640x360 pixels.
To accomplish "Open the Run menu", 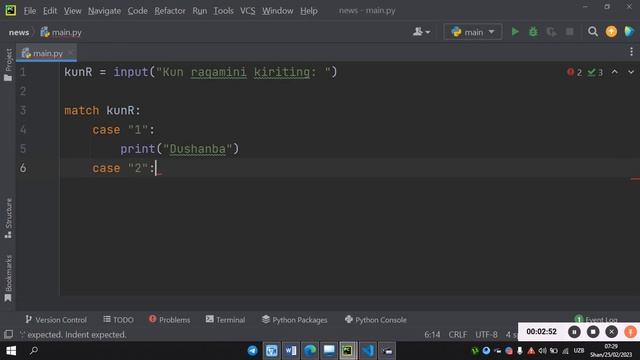I will pyautogui.click(x=200, y=11).
